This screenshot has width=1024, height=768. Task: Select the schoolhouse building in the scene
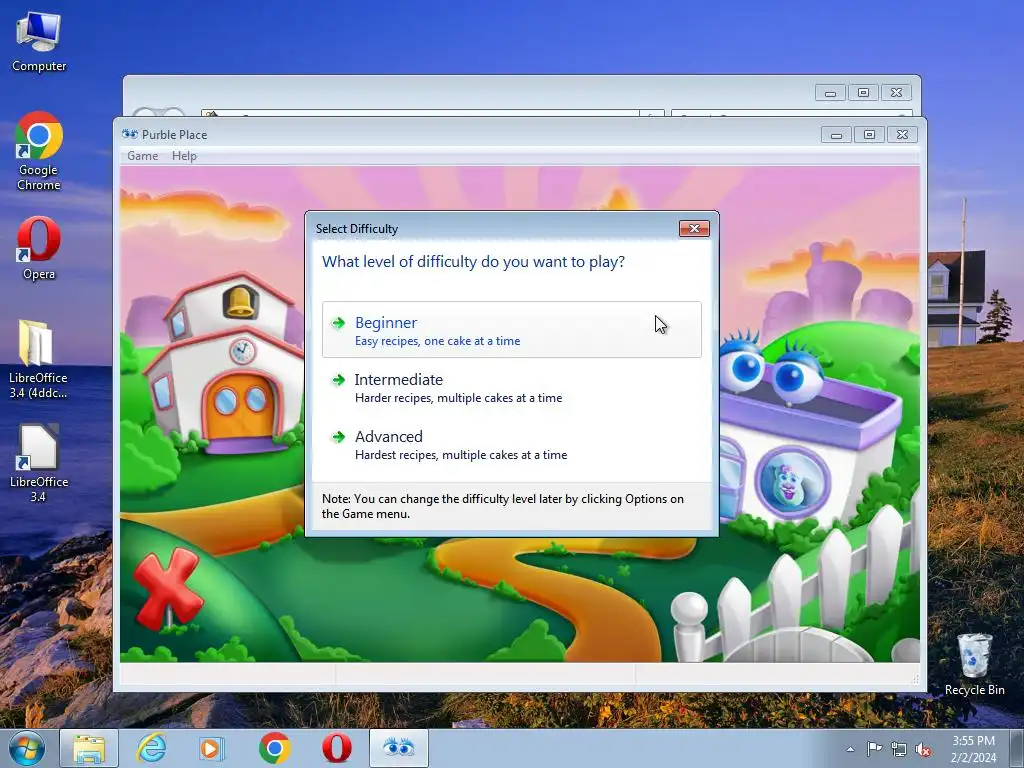click(x=224, y=362)
